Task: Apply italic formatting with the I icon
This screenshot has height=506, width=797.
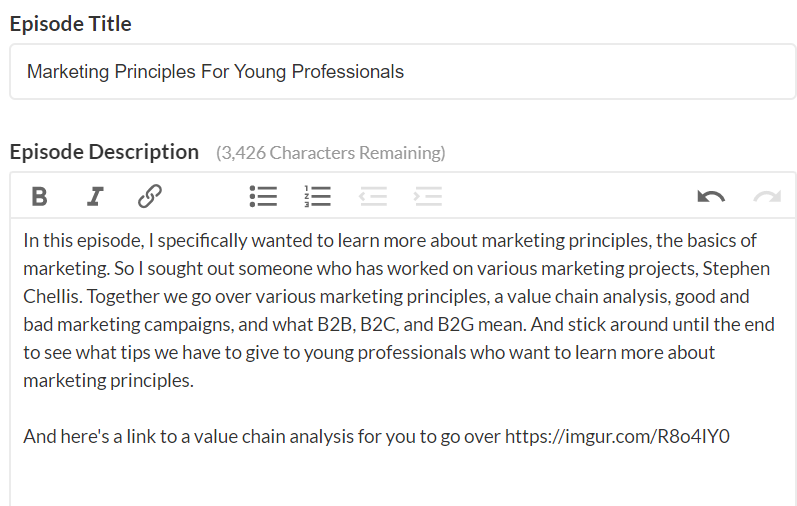Action: coord(95,196)
